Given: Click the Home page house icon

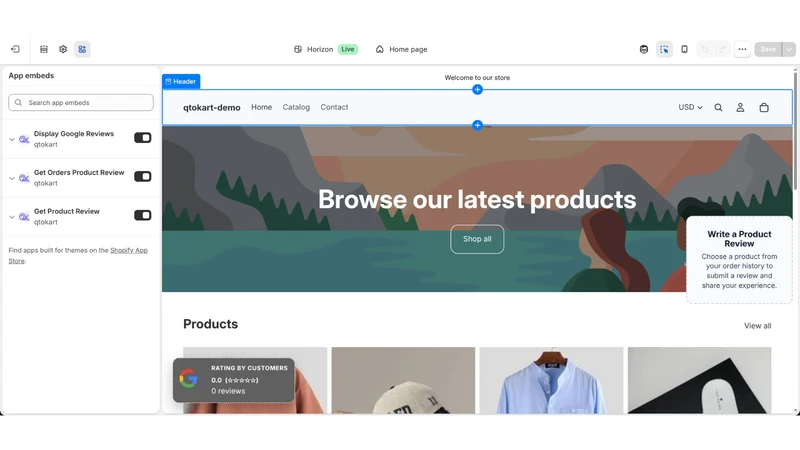Looking at the screenshot, I should [380, 49].
